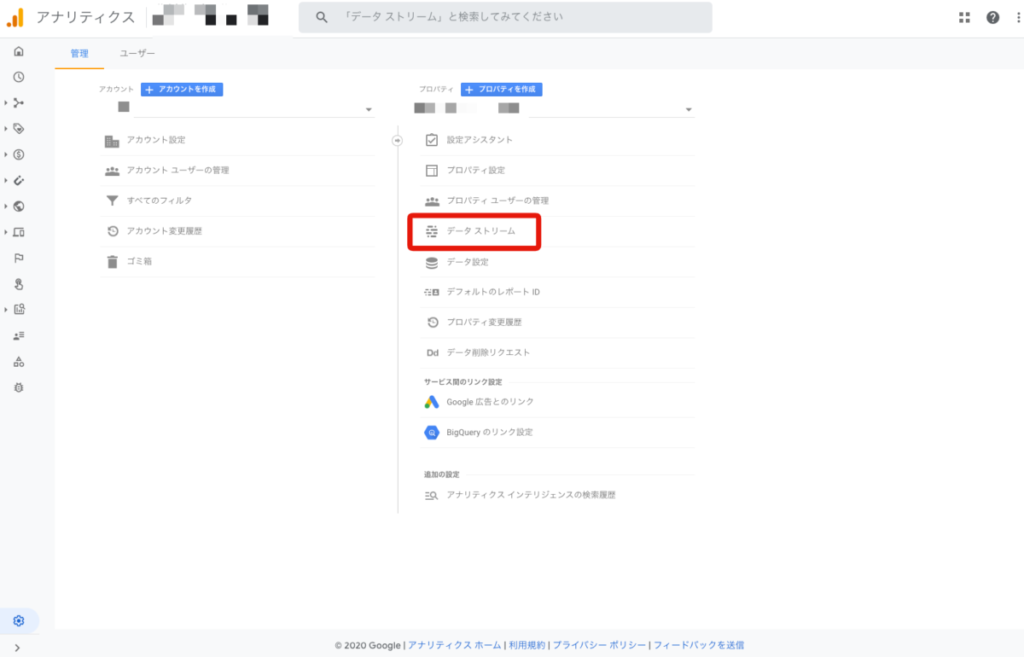Click the trash icon for ゴミ箱
The image size is (1024, 657).
pos(112,262)
